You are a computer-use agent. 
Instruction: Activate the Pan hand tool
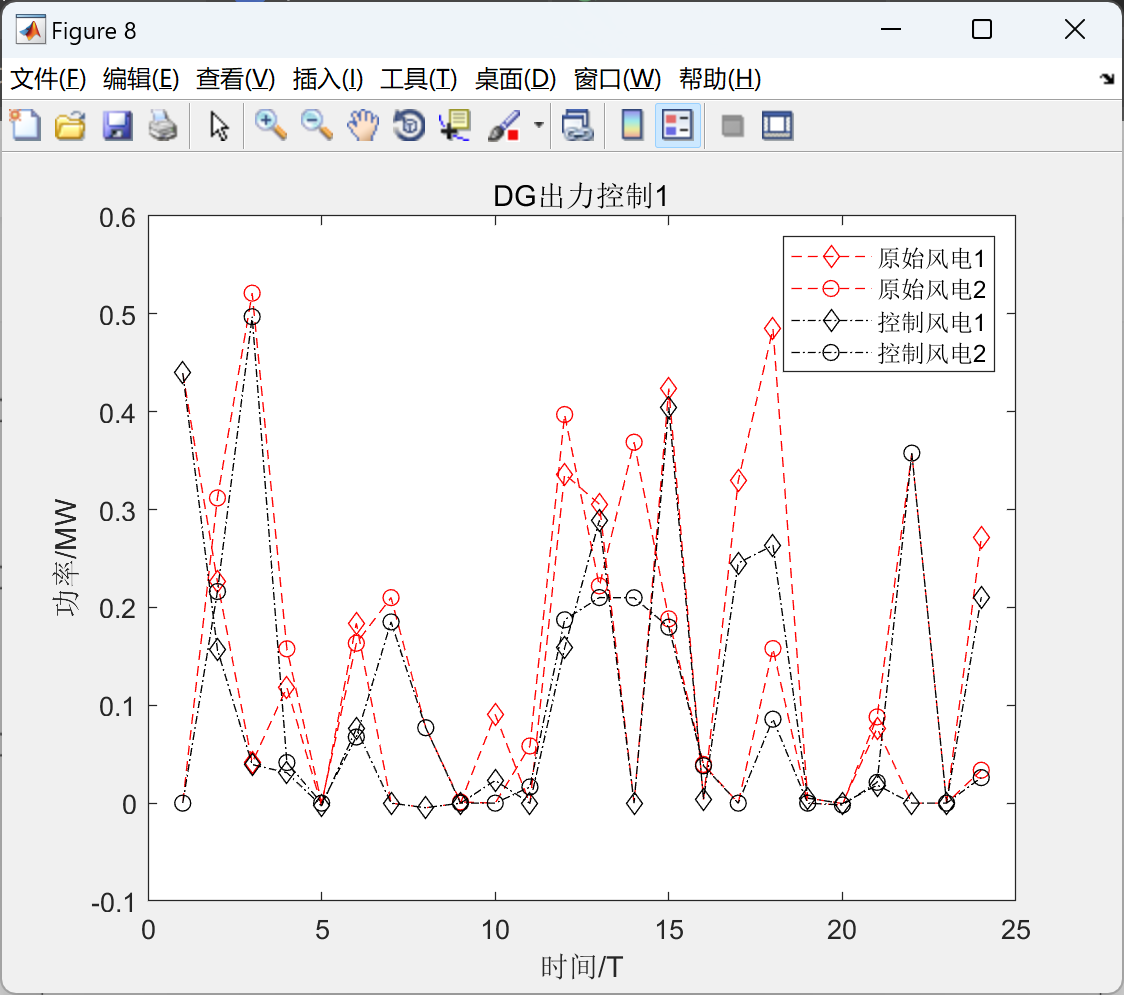[x=363, y=125]
